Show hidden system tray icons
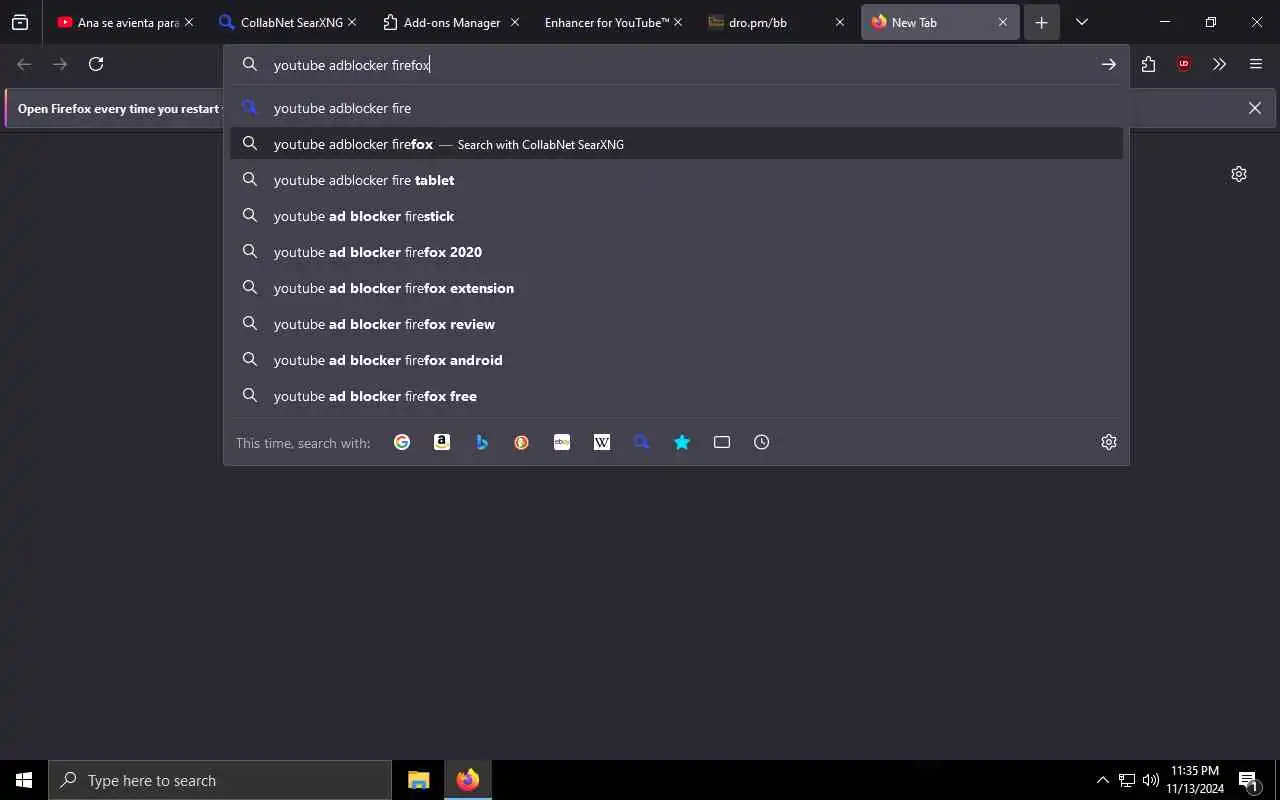The height and width of the screenshot is (800, 1280). tap(1102, 780)
